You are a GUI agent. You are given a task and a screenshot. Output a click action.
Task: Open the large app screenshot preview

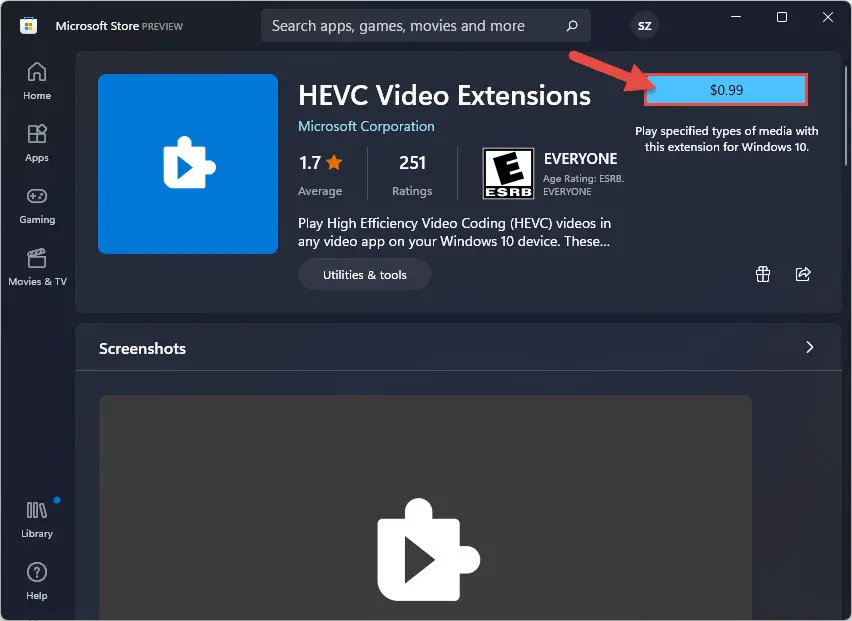pyautogui.click(x=425, y=507)
